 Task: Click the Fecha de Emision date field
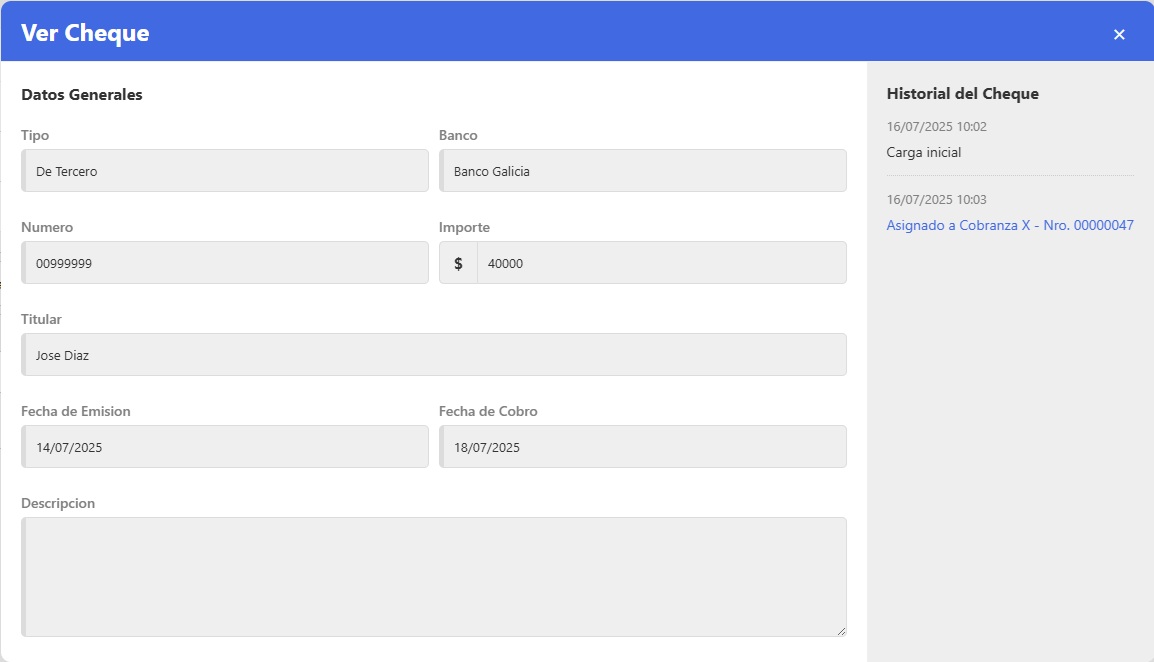click(225, 447)
